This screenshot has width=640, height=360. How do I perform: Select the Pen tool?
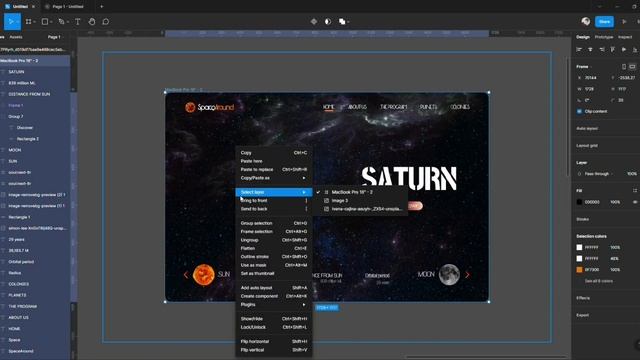coord(61,22)
